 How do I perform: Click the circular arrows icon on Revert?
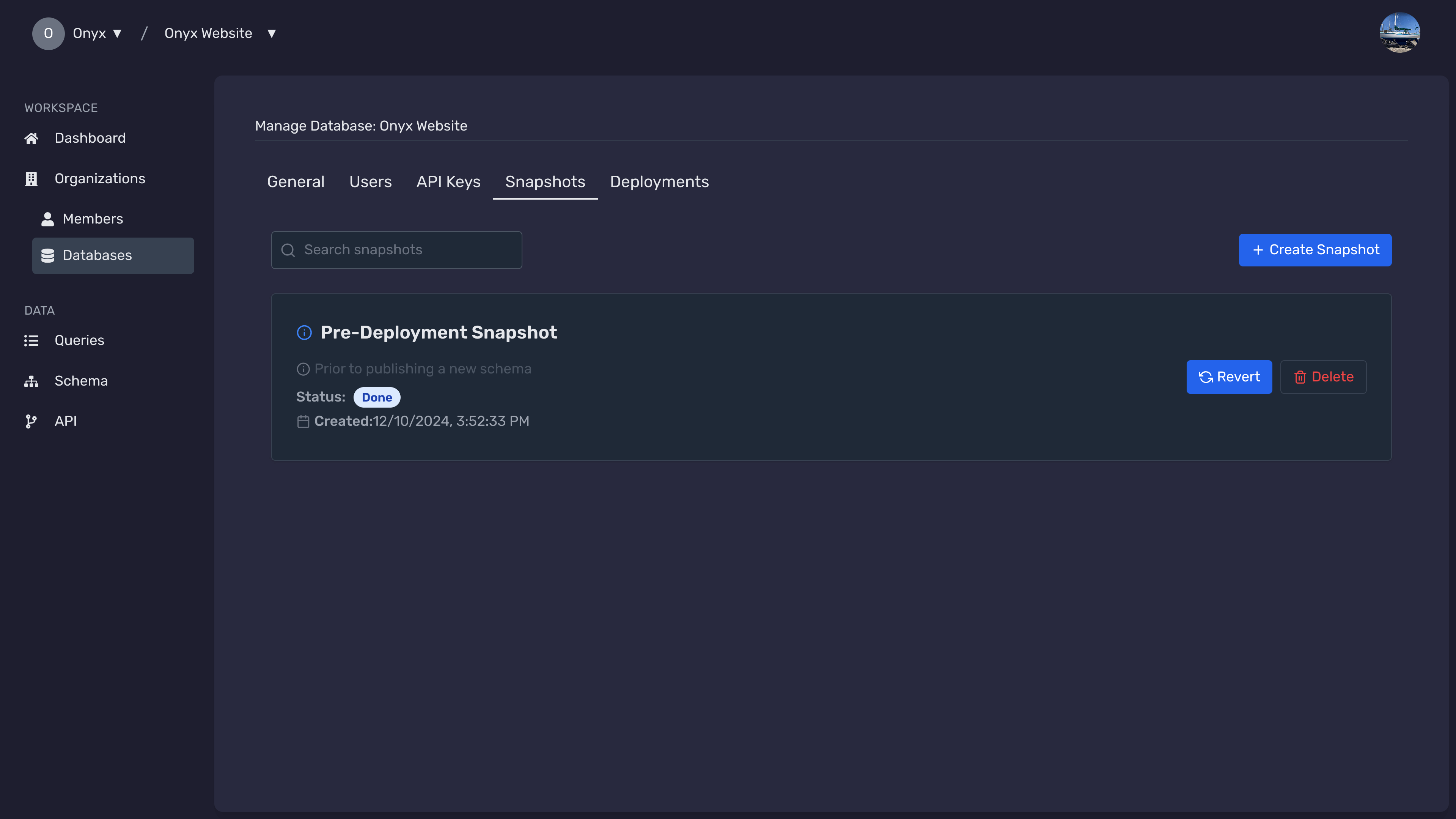pyautogui.click(x=1205, y=377)
